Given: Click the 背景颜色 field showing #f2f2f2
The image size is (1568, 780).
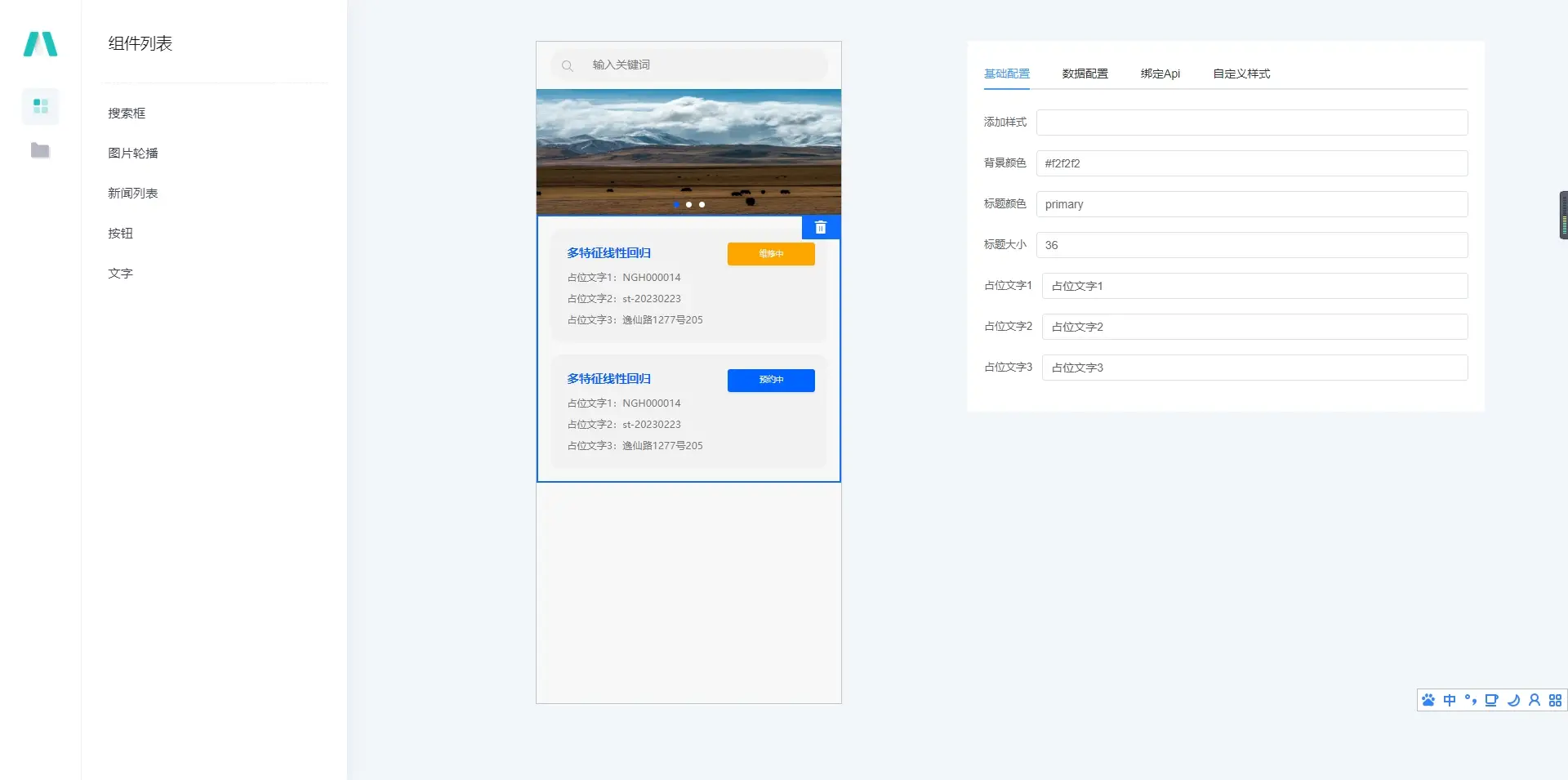Looking at the screenshot, I should 1252,163.
